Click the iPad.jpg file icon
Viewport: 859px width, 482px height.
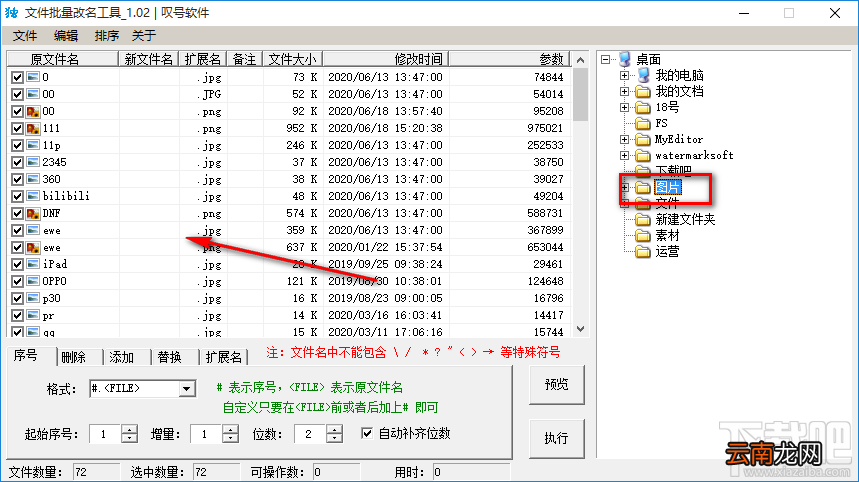[33, 264]
